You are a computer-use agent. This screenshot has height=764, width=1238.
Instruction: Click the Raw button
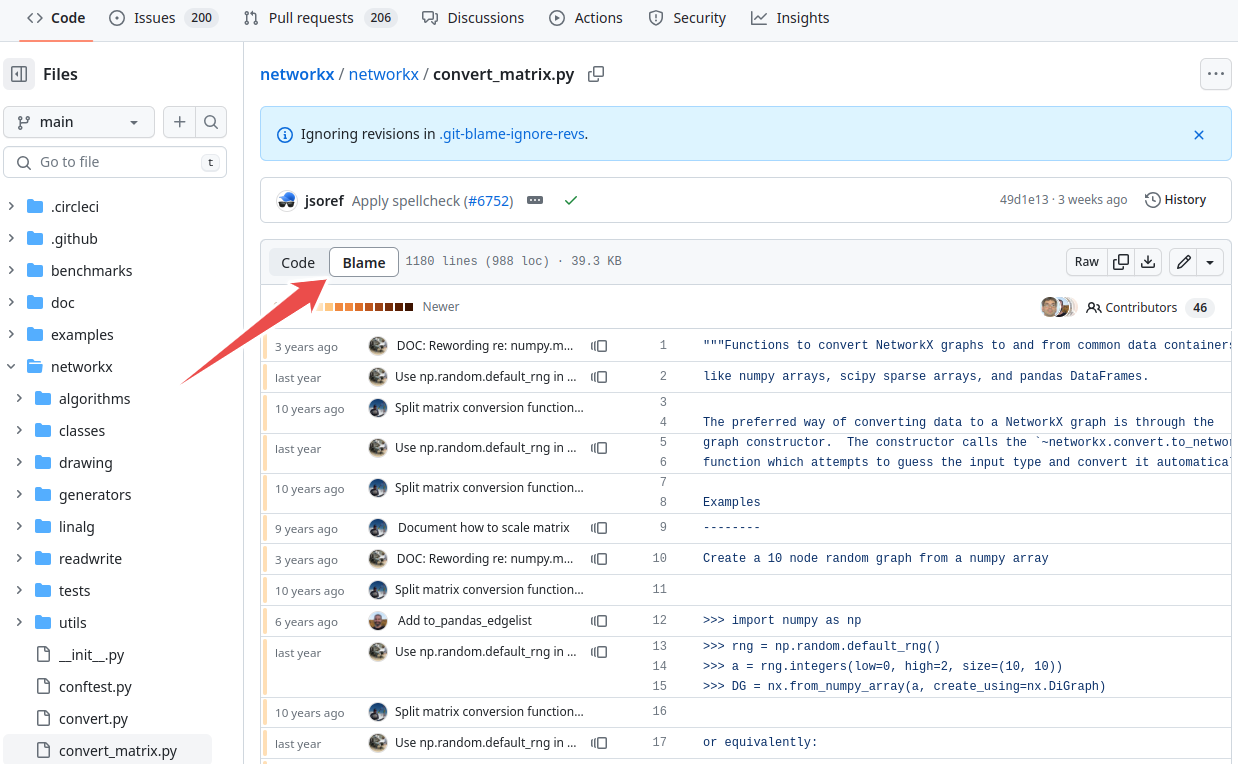(1087, 262)
